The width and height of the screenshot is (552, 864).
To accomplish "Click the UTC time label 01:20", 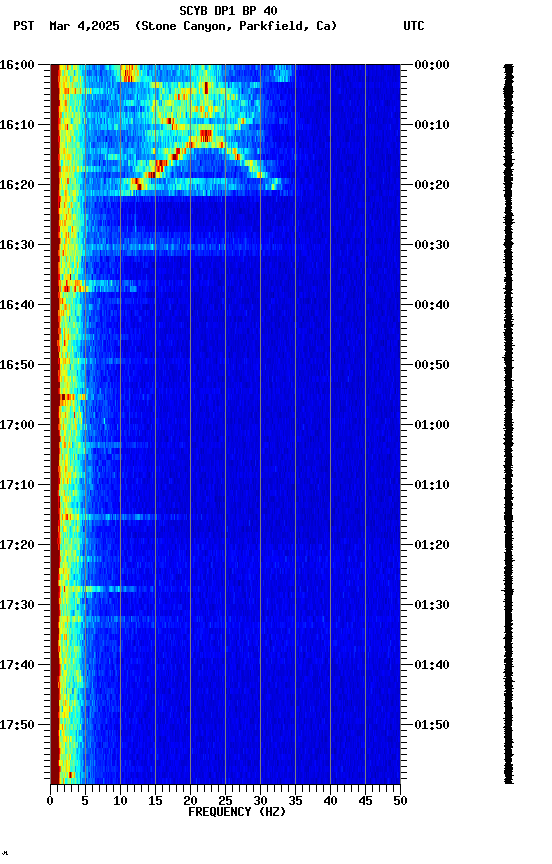I will pos(432,546).
